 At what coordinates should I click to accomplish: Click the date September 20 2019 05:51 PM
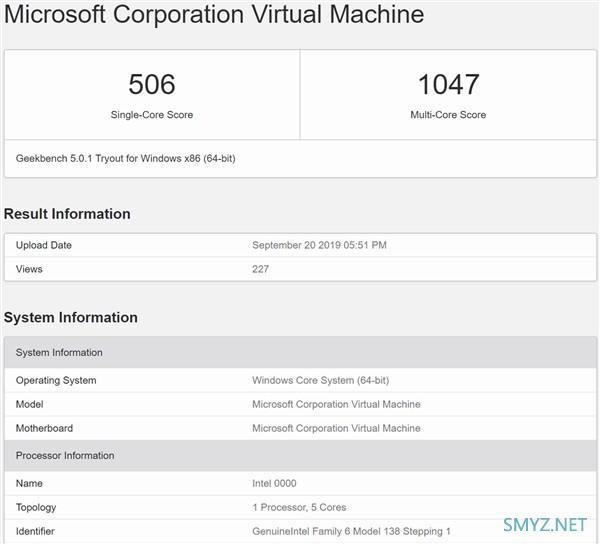coord(319,245)
